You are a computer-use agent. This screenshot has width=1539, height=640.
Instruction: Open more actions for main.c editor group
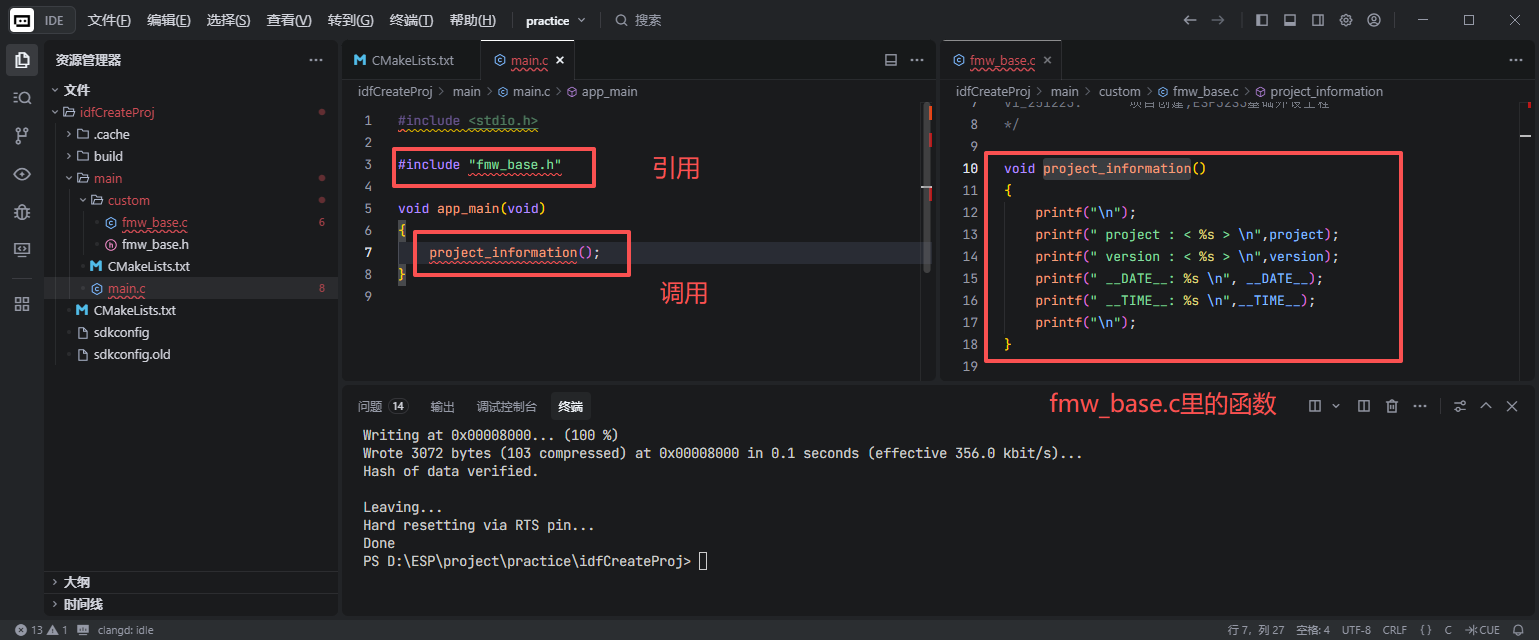pyautogui.click(x=918, y=60)
